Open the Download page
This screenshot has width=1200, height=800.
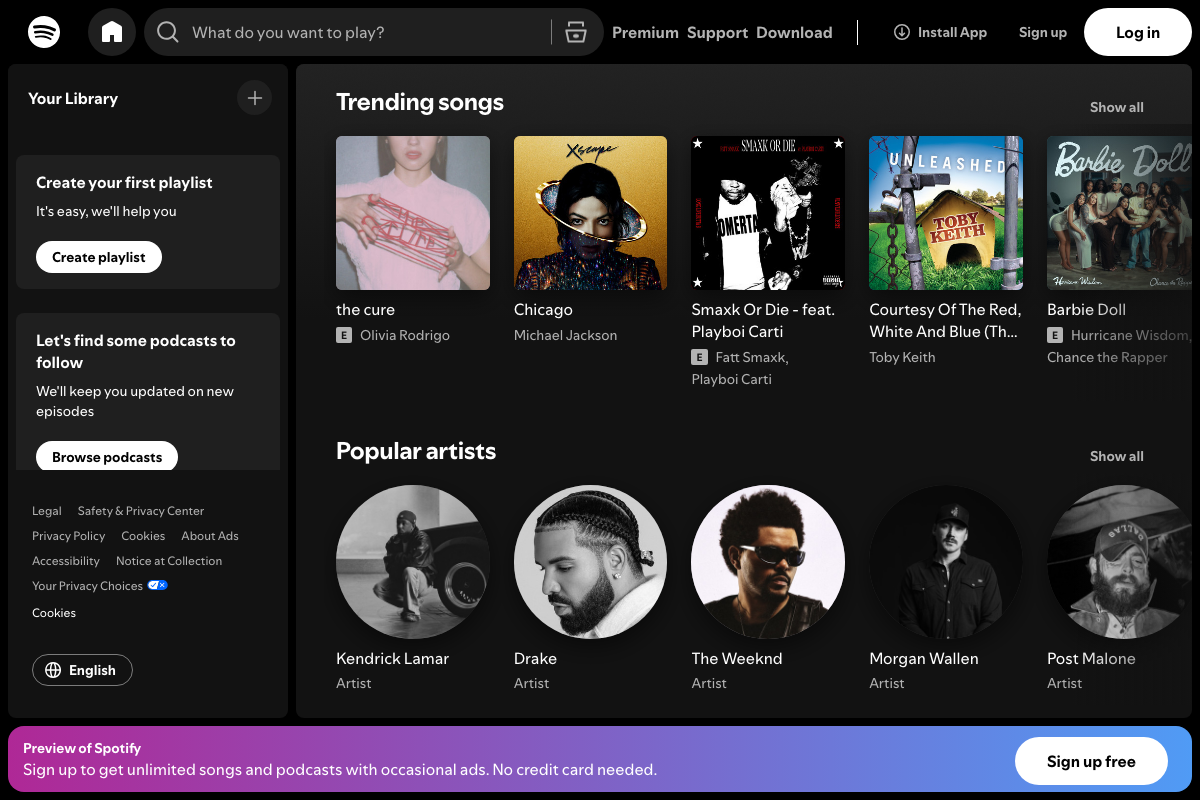[x=794, y=32]
